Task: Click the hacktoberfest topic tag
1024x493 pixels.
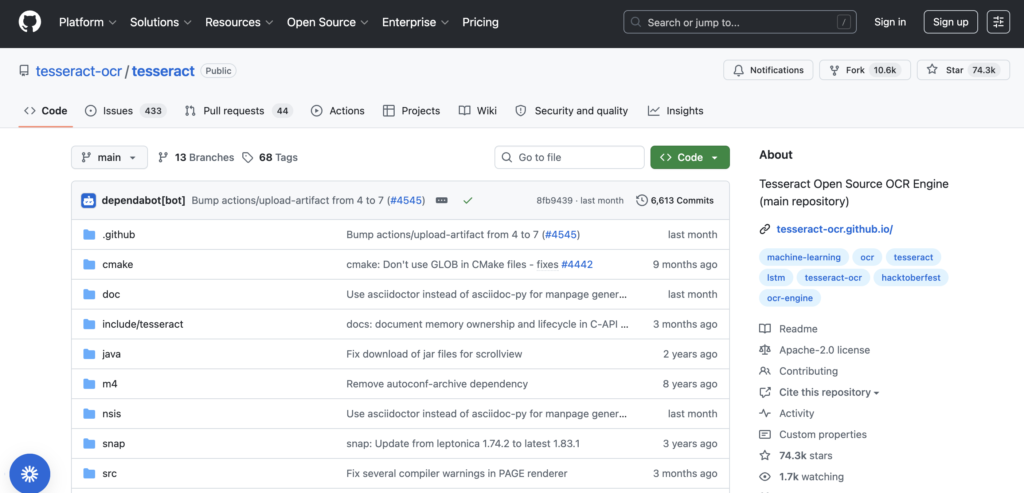Action: 910,278
